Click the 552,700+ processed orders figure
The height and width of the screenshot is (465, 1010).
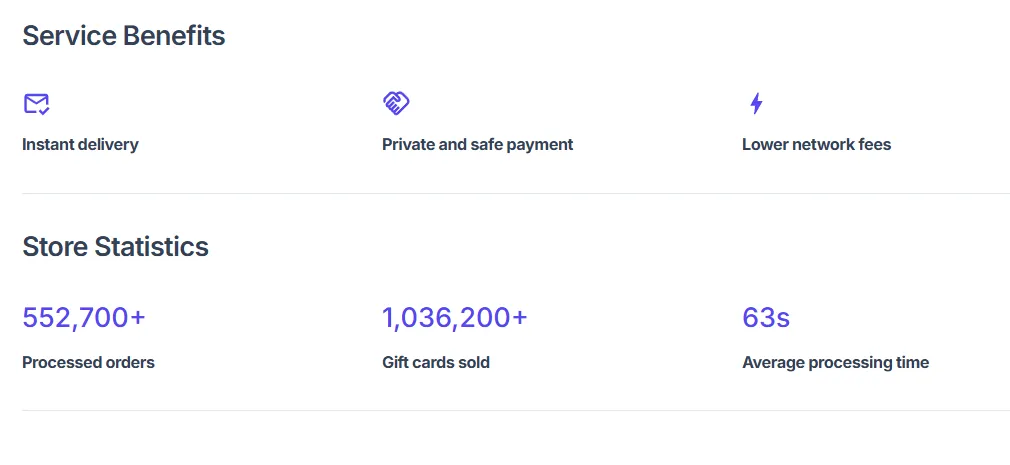click(x=84, y=318)
